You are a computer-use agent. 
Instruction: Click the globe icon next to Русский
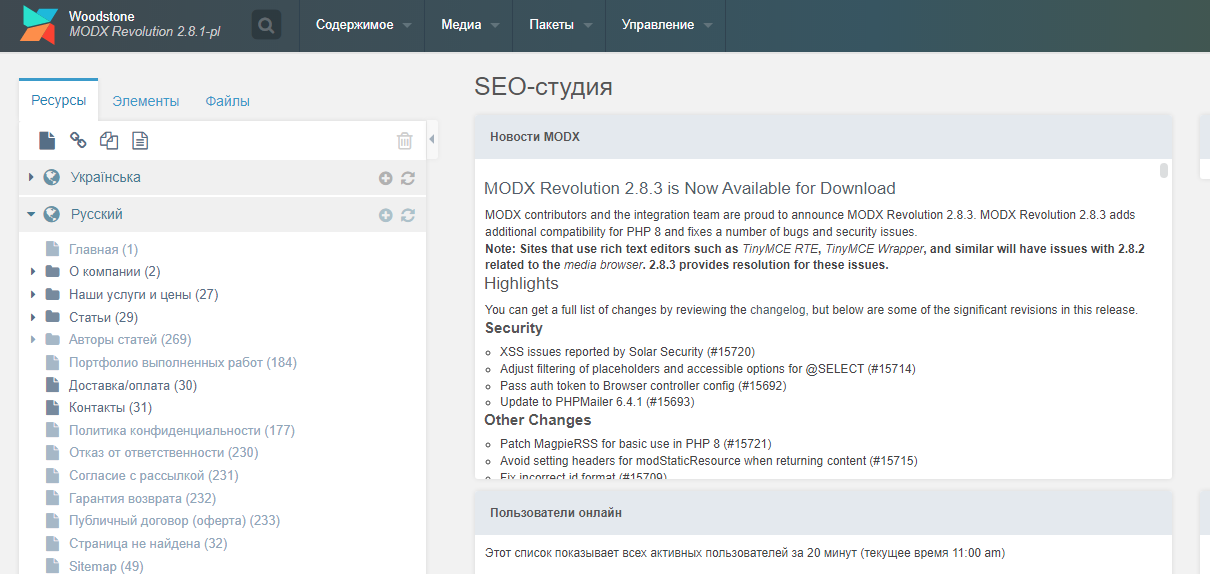[52, 214]
